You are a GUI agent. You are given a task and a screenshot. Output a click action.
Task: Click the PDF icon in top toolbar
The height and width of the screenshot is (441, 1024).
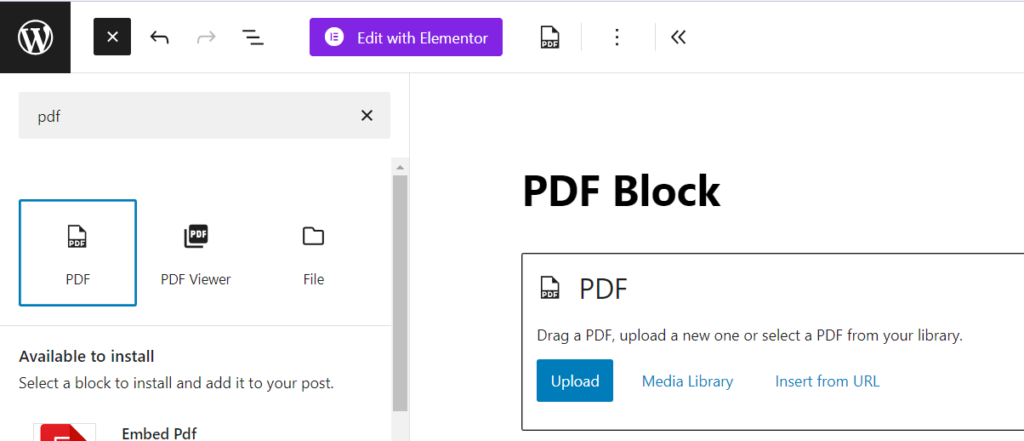pyautogui.click(x=550, y=37)
